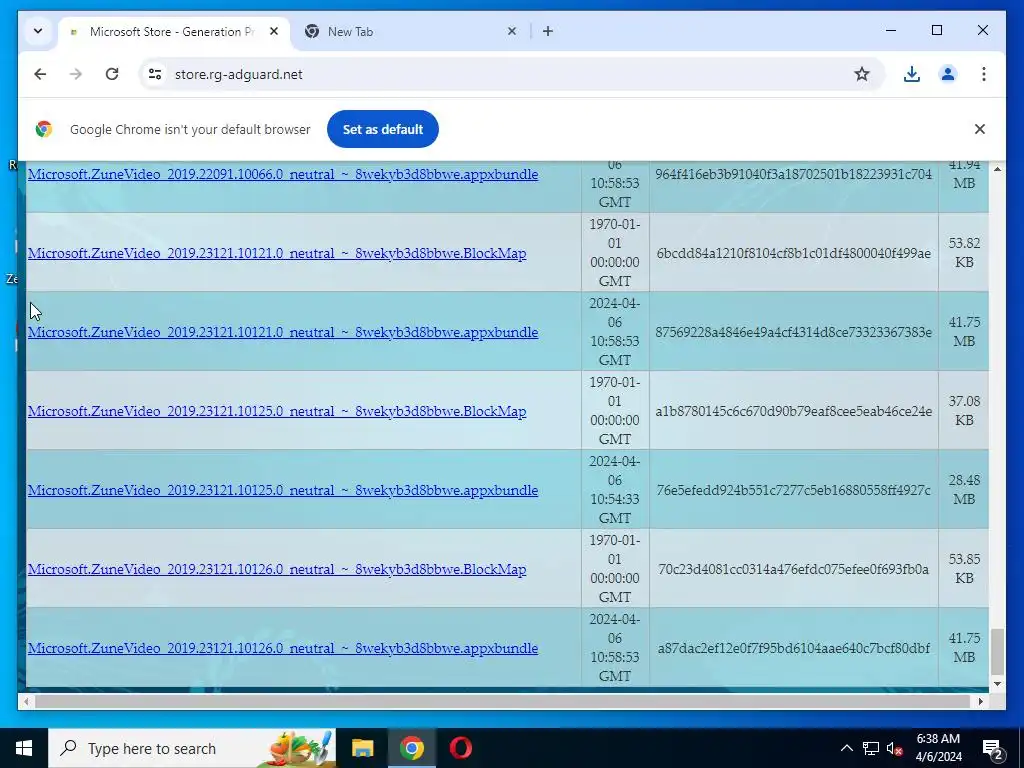Open the Windows Start menu
Image resolution: width=1024 pixels, height=768 pixels.
pyautogui.click(x=24, y=748)
